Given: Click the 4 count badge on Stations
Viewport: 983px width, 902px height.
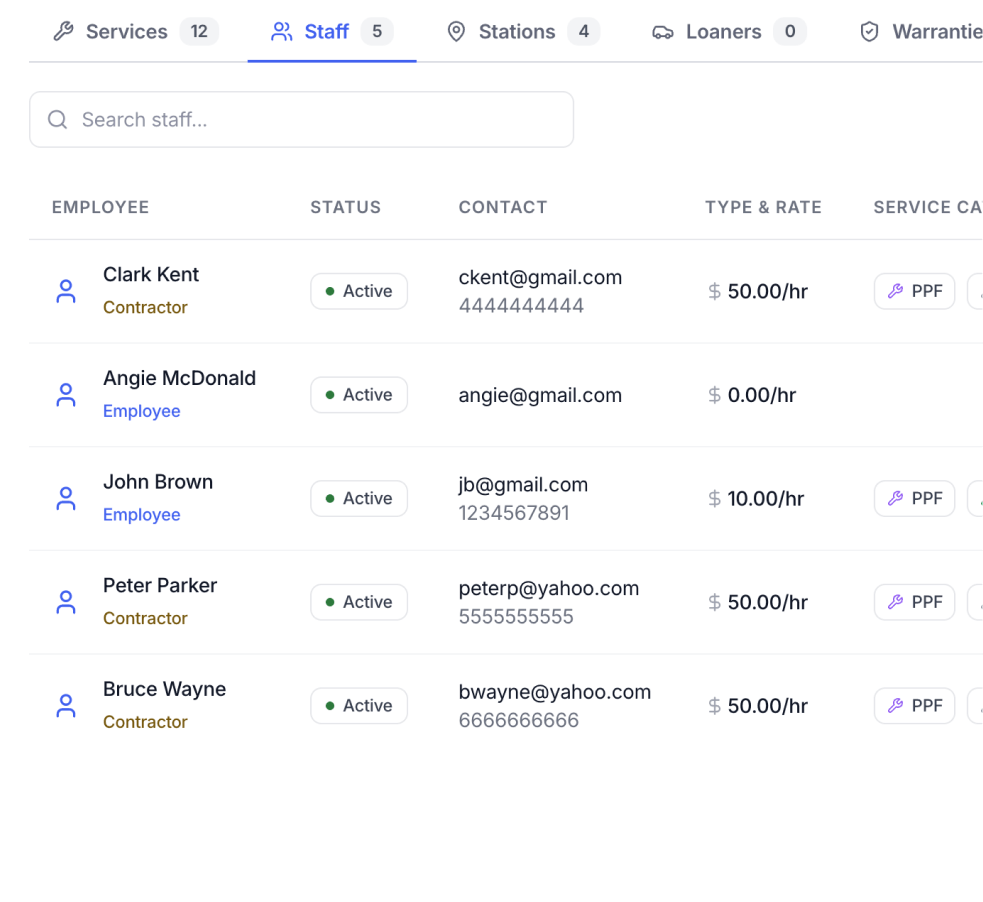Looking at the screenshot, I should click(584, 31).
